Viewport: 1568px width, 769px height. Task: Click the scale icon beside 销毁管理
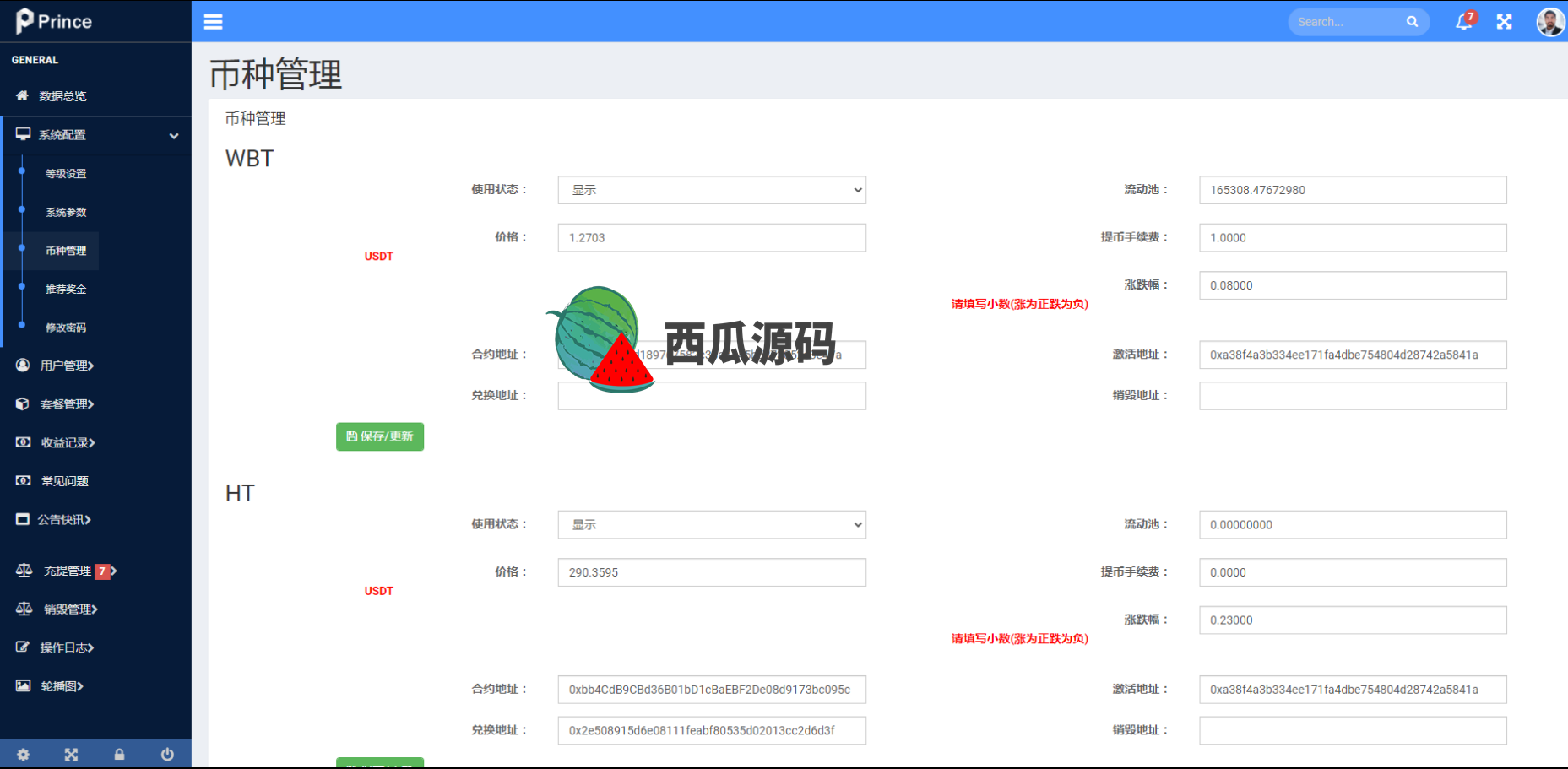(24, 609)
